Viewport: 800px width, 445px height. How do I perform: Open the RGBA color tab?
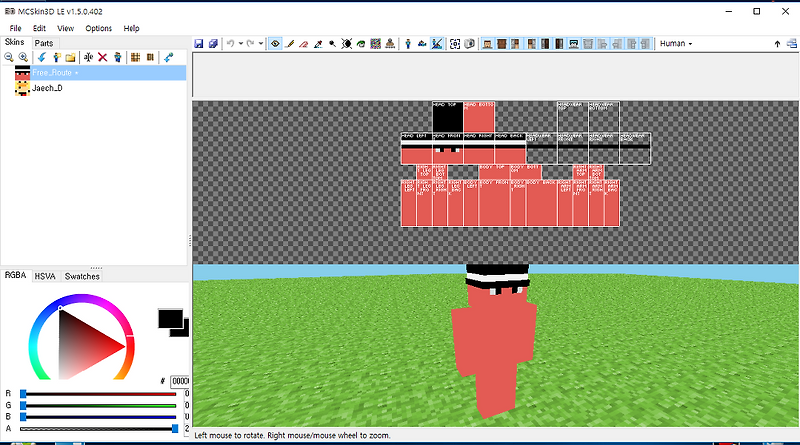pos(15,276)
